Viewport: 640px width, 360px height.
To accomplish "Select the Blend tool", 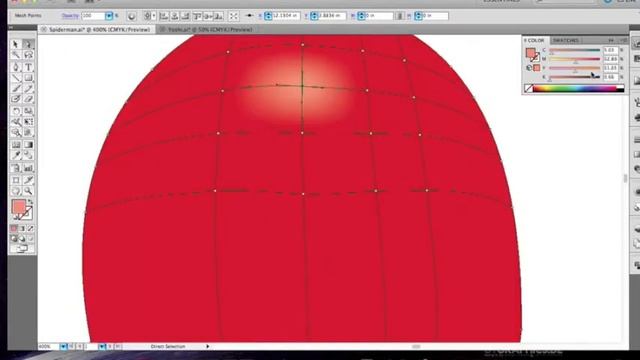I will (28, 155).
